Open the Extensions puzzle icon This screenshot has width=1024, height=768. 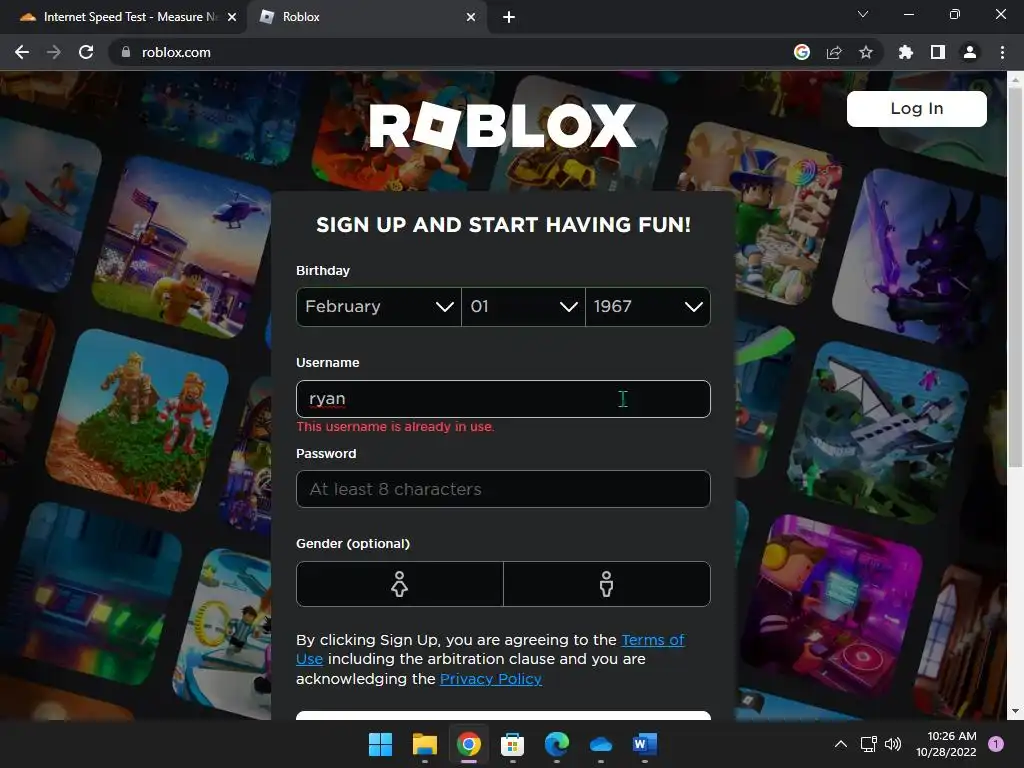click(906, 52)
